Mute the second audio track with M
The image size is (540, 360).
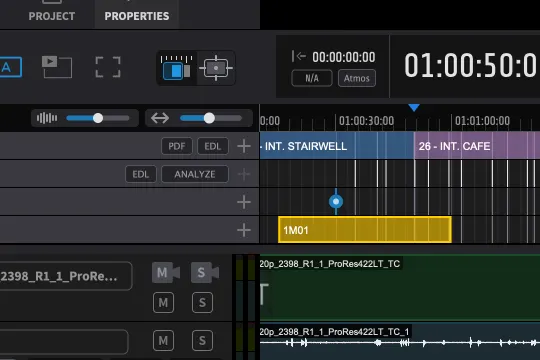click(163, 341)
